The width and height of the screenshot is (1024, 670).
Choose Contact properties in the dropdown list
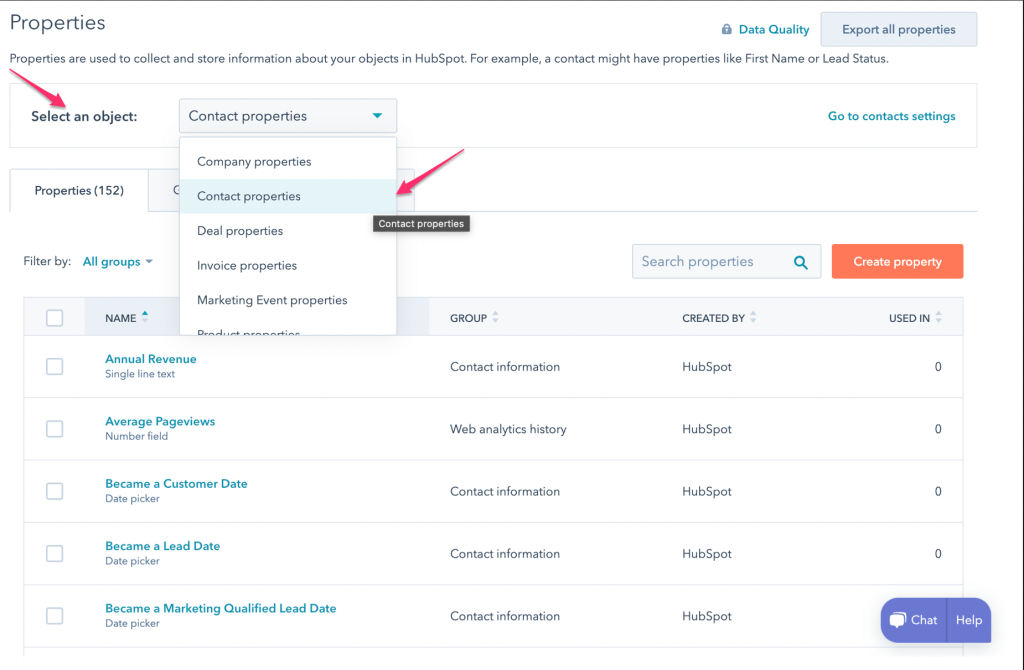click(x=288, y=197)
